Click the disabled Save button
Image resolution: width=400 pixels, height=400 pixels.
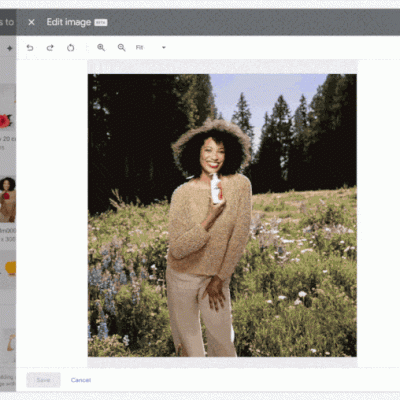click(x=43, y=380)
